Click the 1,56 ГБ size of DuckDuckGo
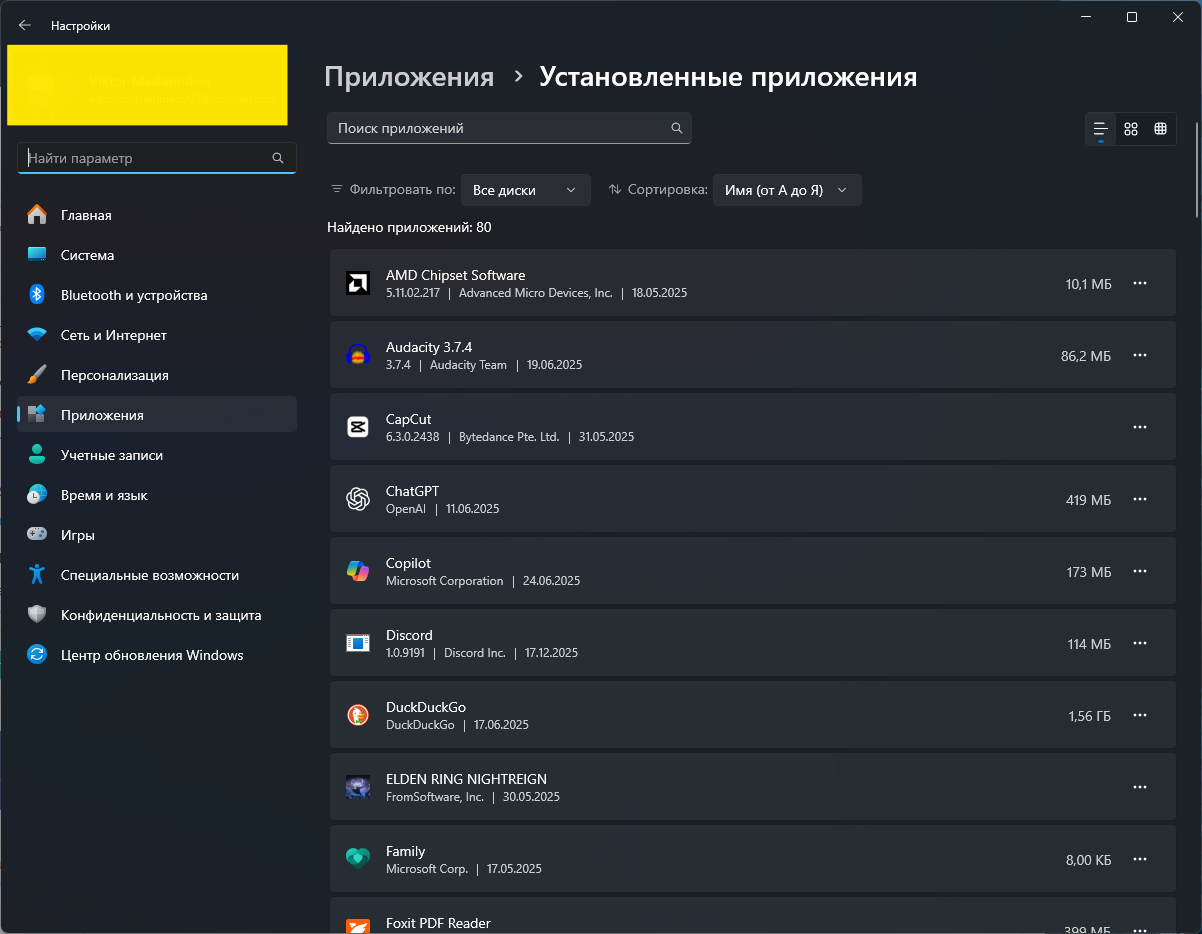The width and height of the screenshot is (1202, 934). click(1090, 716)
